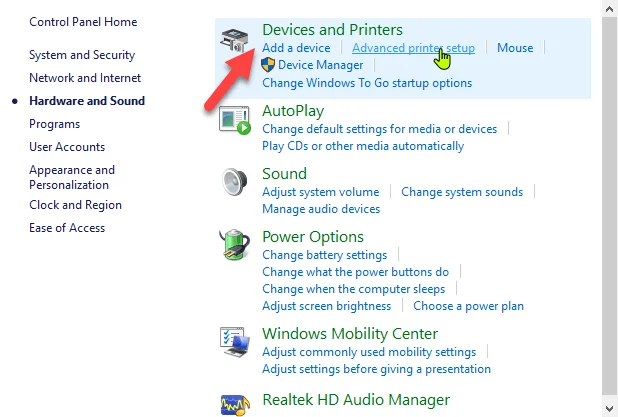Open the Sound heading
The image size is (618, 417).
284,174
